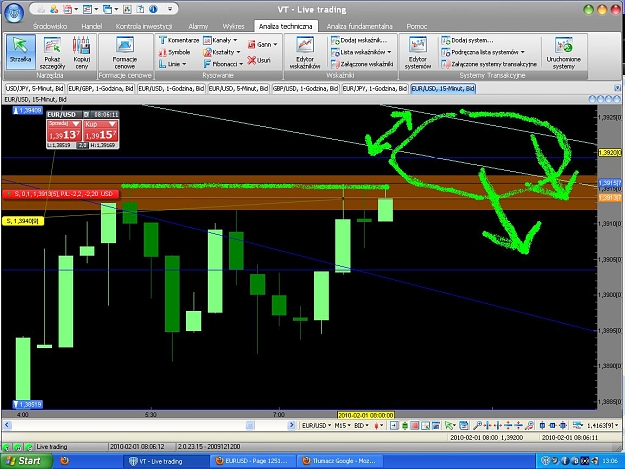Screen dimensions: 625x469
Task: Click the red square icon in chart toolbar
Action: click(415, 426)
